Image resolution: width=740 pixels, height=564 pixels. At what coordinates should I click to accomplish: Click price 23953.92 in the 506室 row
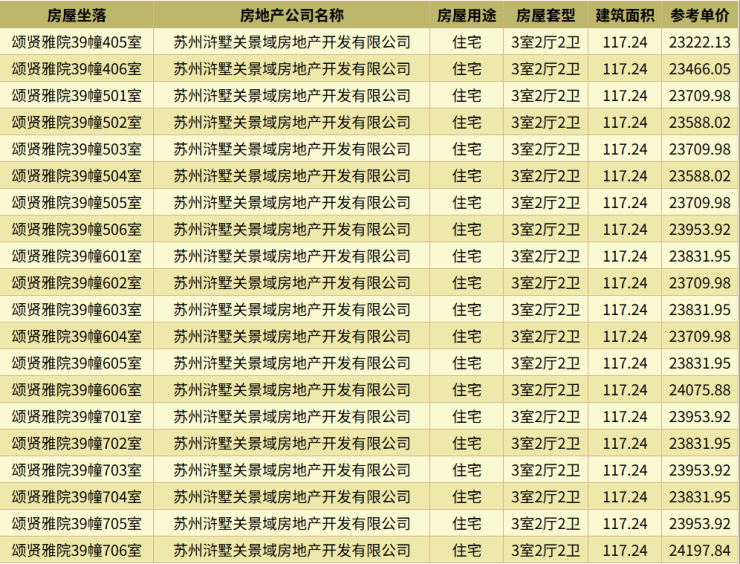700,229
